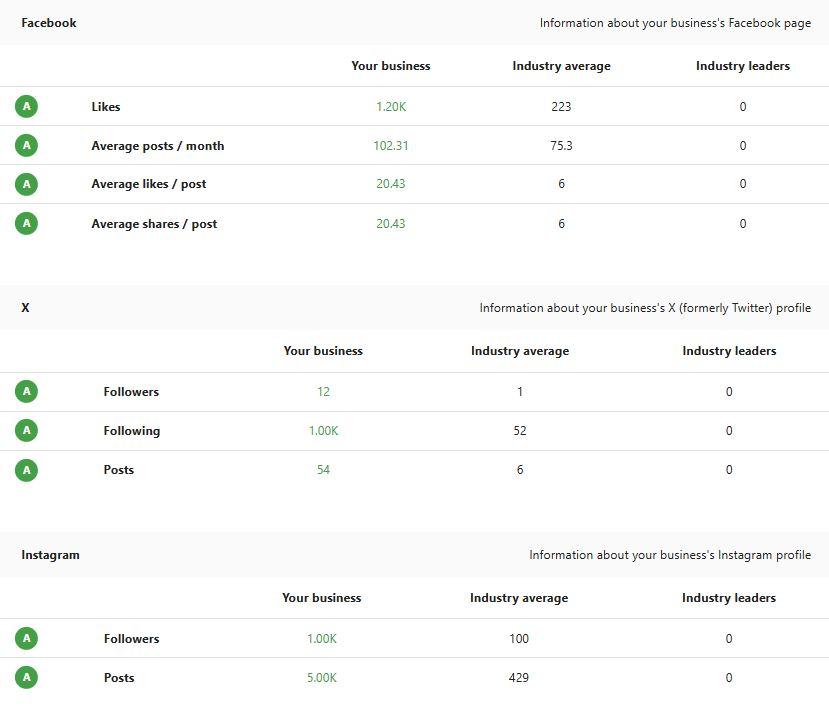Image resolution: width=829 pixels, height=707 pixels.
Task: Select the X section heading
Action: point(26,308)
